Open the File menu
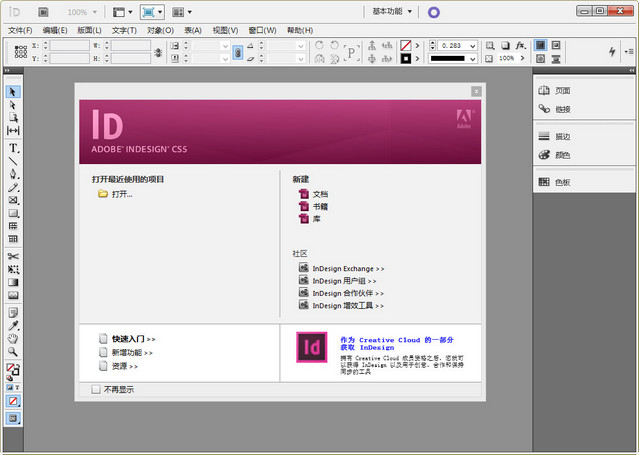This screenshot has height=455, width=639. (x=20, y=30)
